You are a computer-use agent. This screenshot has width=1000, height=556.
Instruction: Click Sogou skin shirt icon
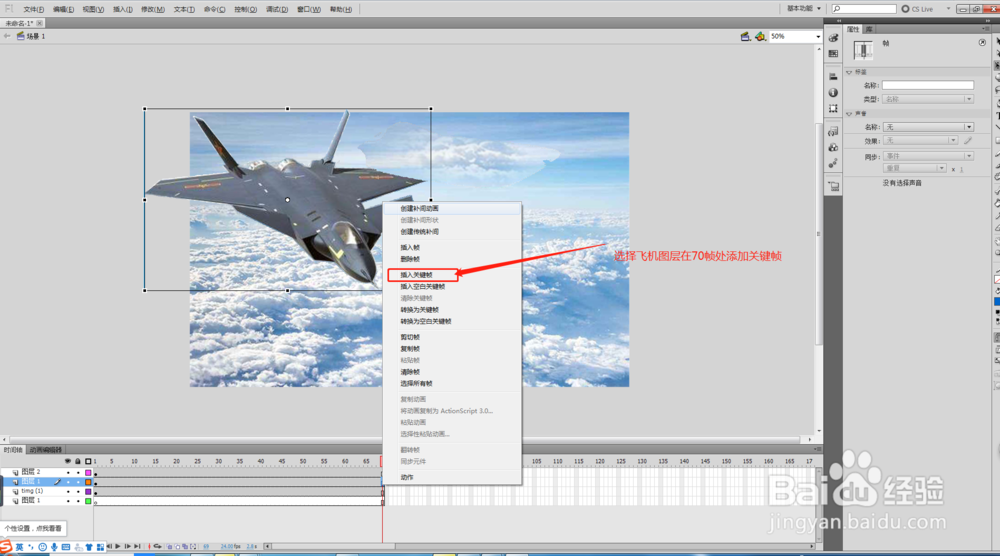click(x=89, y=547)
